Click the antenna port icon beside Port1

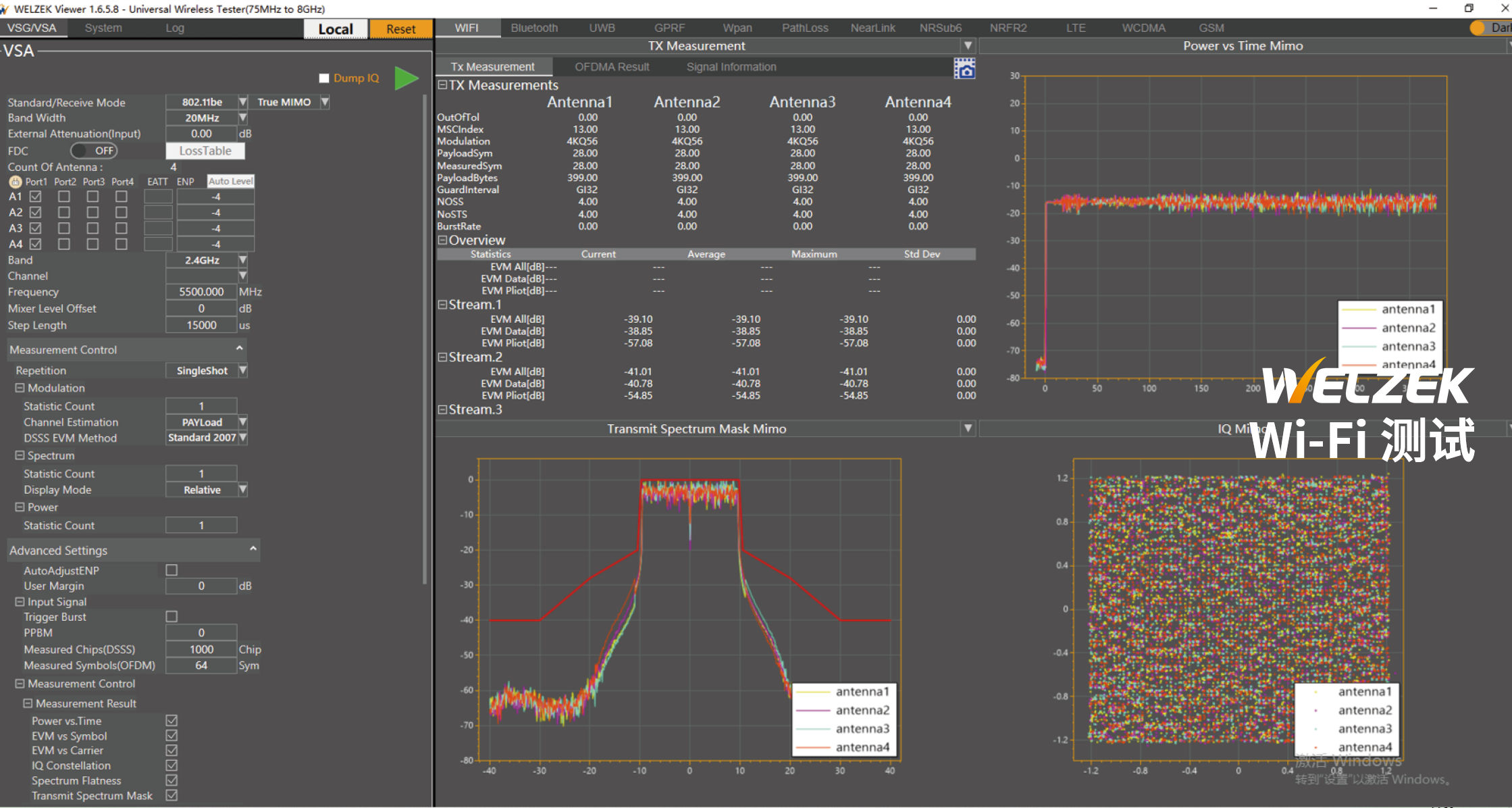[x=16, y=182]
